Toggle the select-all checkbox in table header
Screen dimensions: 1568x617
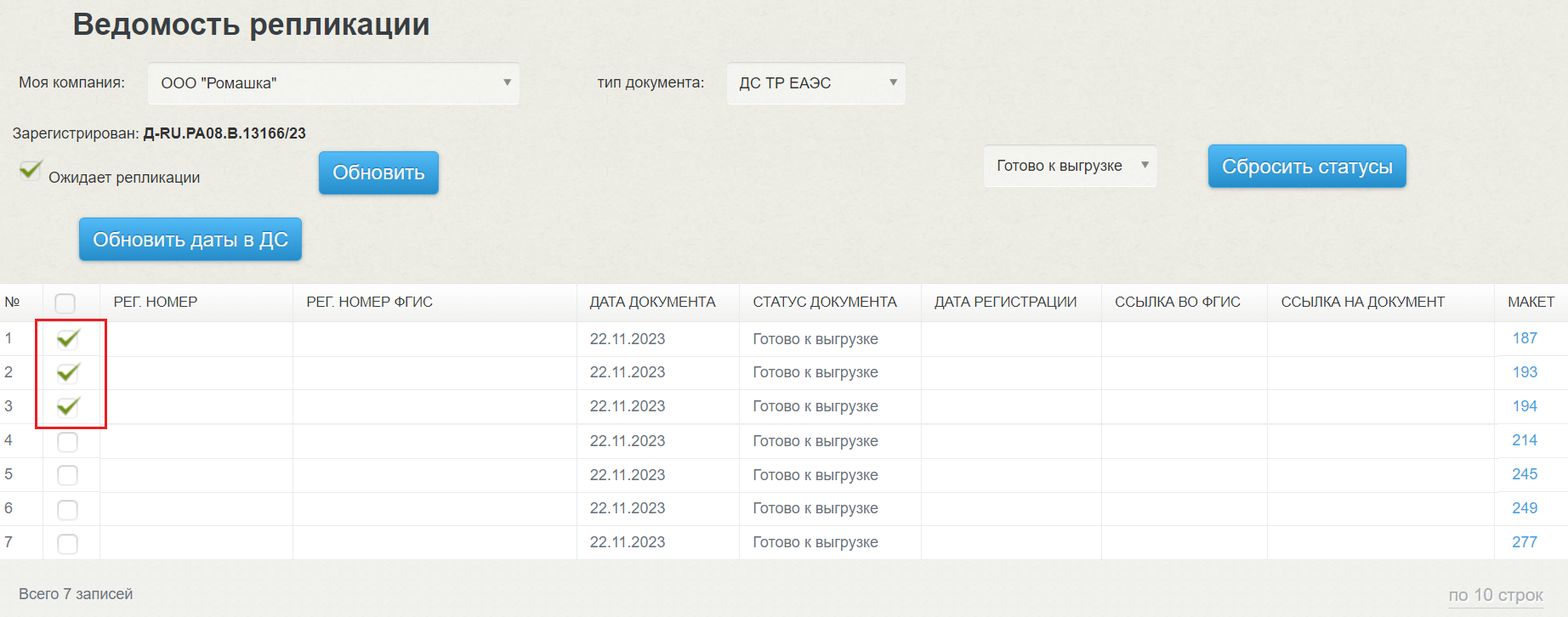pyautogui.click(x=65, y=303)
